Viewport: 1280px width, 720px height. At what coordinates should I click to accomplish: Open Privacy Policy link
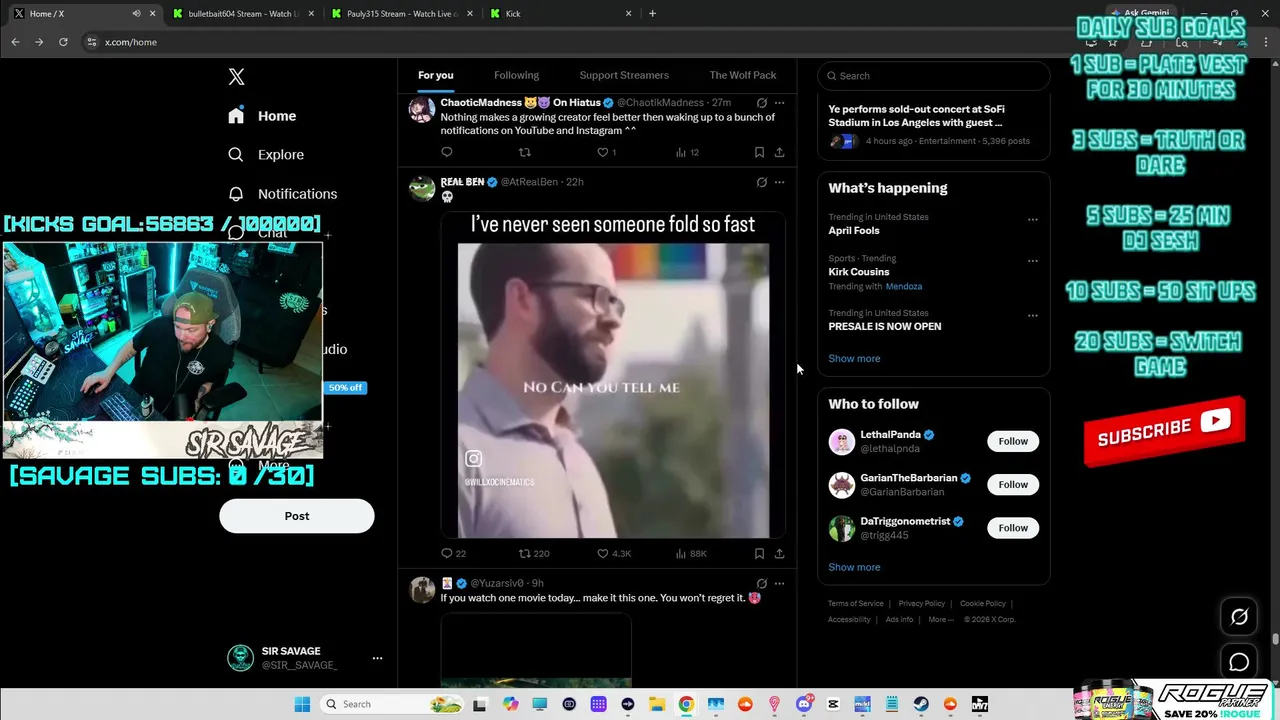(x=922, y=604)
